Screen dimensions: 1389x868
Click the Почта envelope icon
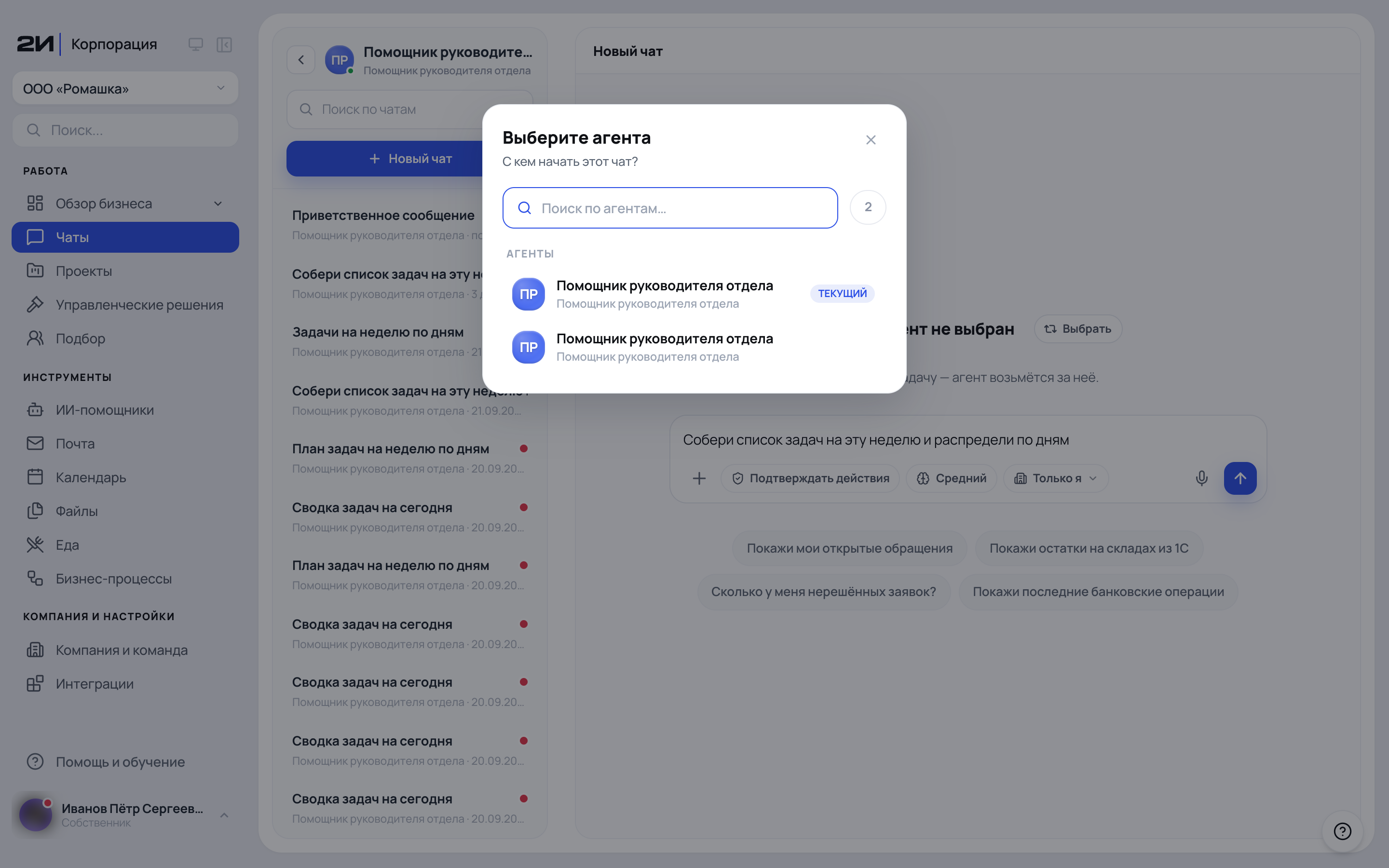[35, 443]
